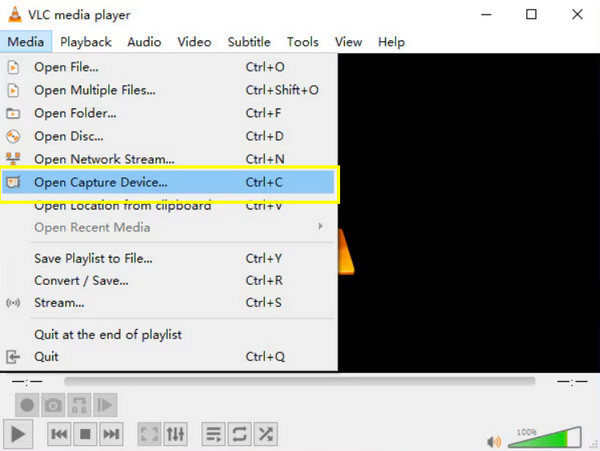Choose Stream... menu entry
The image size is (600, 451).
coord(168,303)
